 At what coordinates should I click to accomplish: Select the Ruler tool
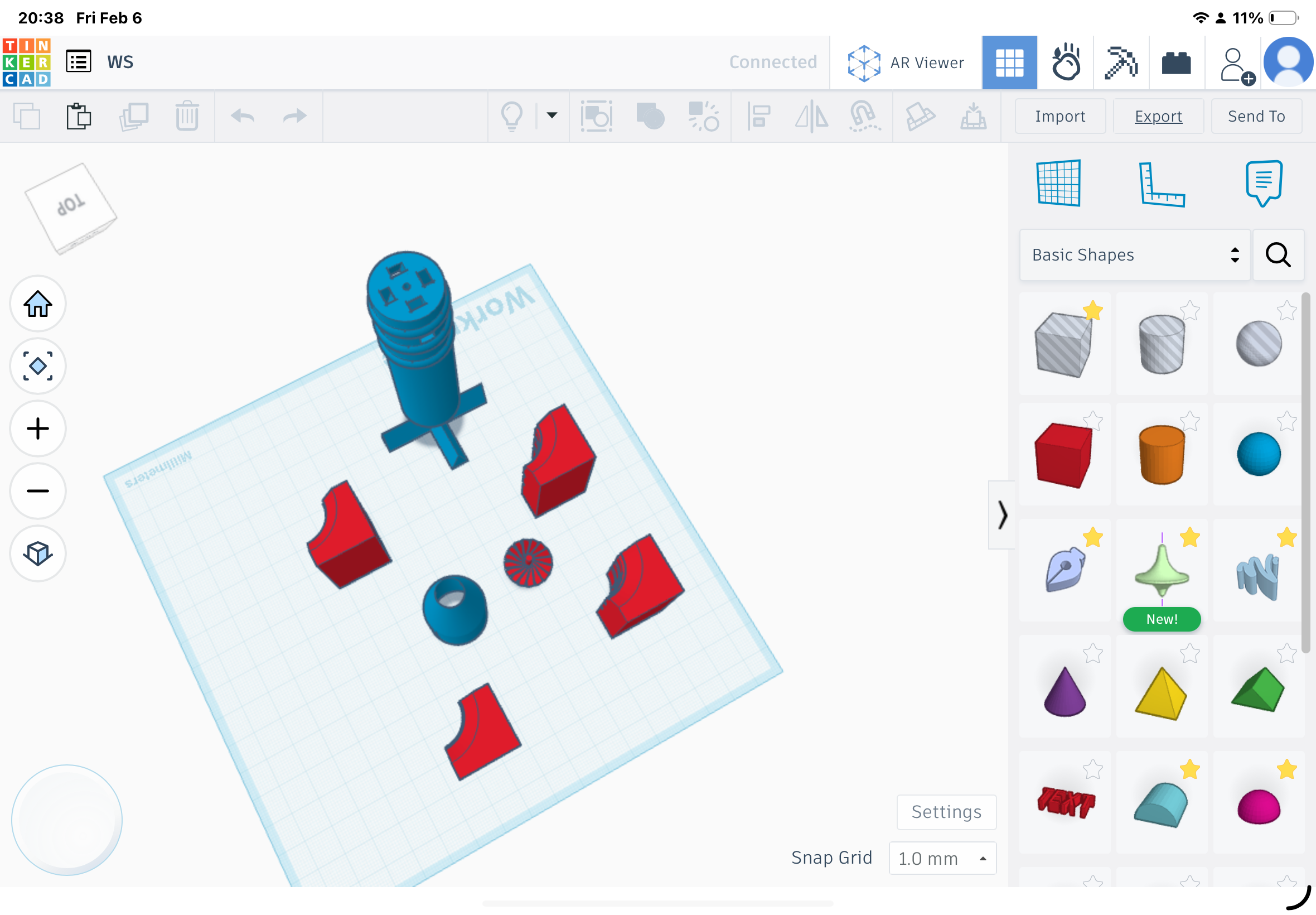[1162, 184]
